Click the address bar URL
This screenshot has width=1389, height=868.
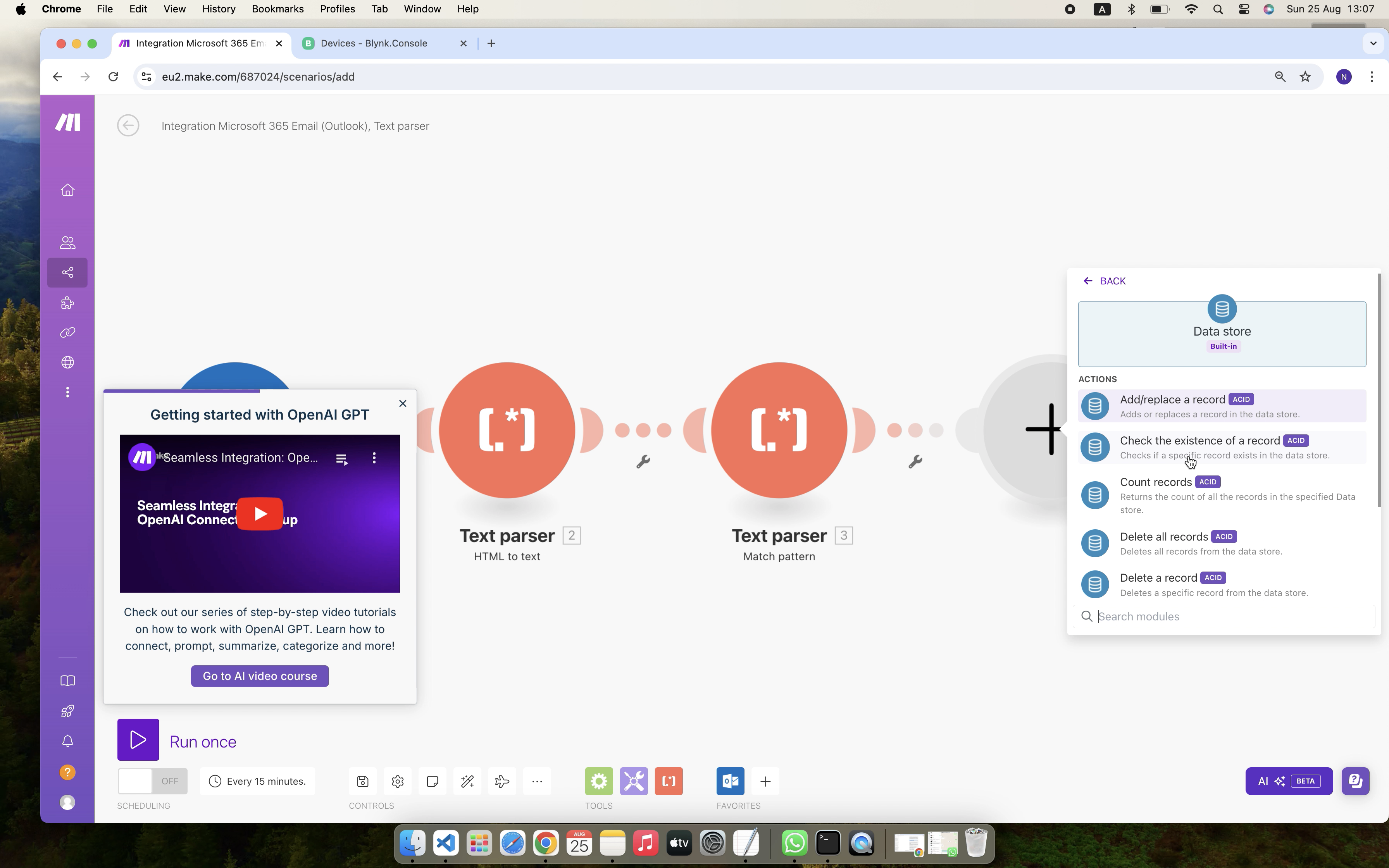[x=258, y=77]
